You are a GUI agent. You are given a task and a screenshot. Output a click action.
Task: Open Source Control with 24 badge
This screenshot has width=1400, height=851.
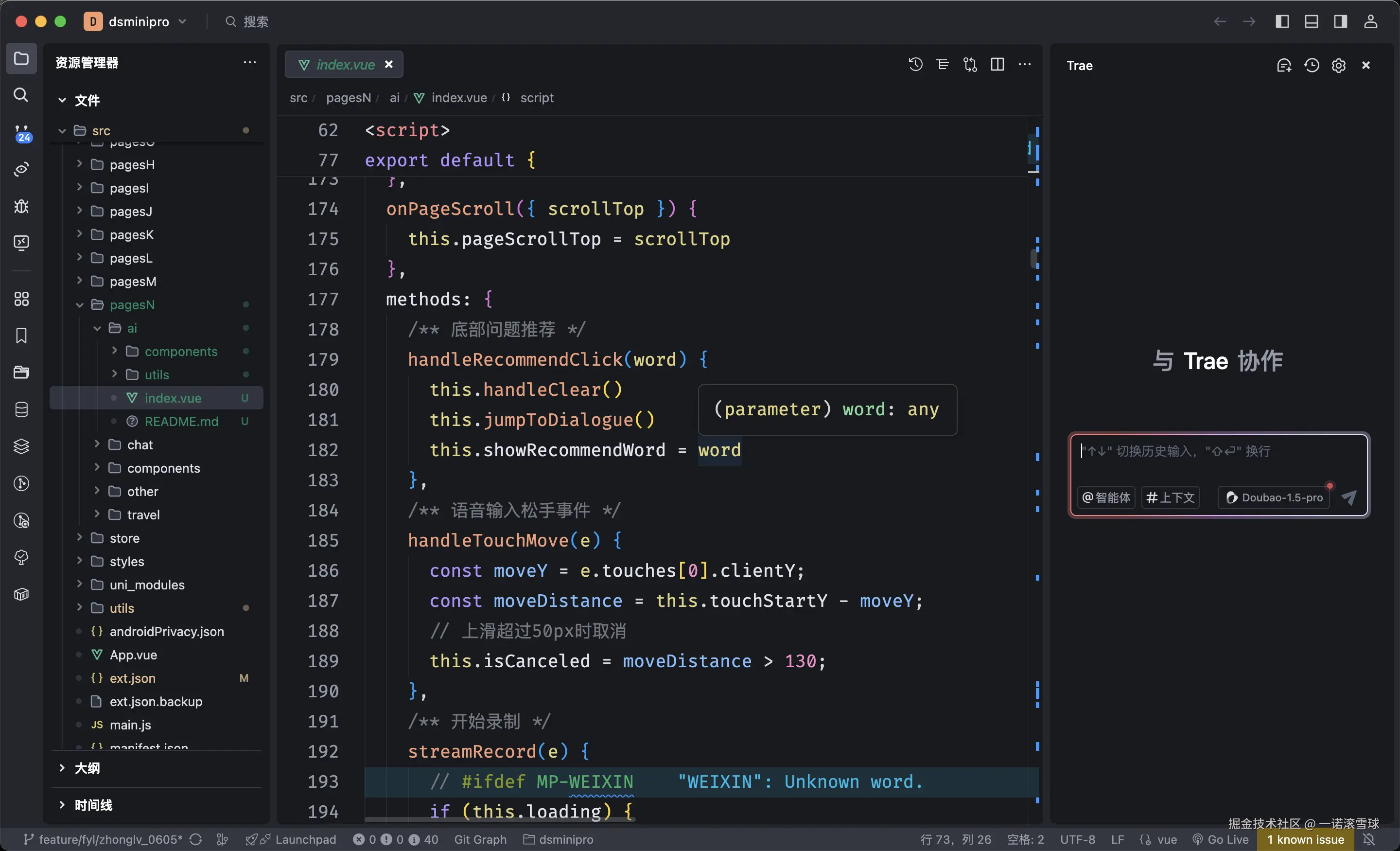pos(21,134)
